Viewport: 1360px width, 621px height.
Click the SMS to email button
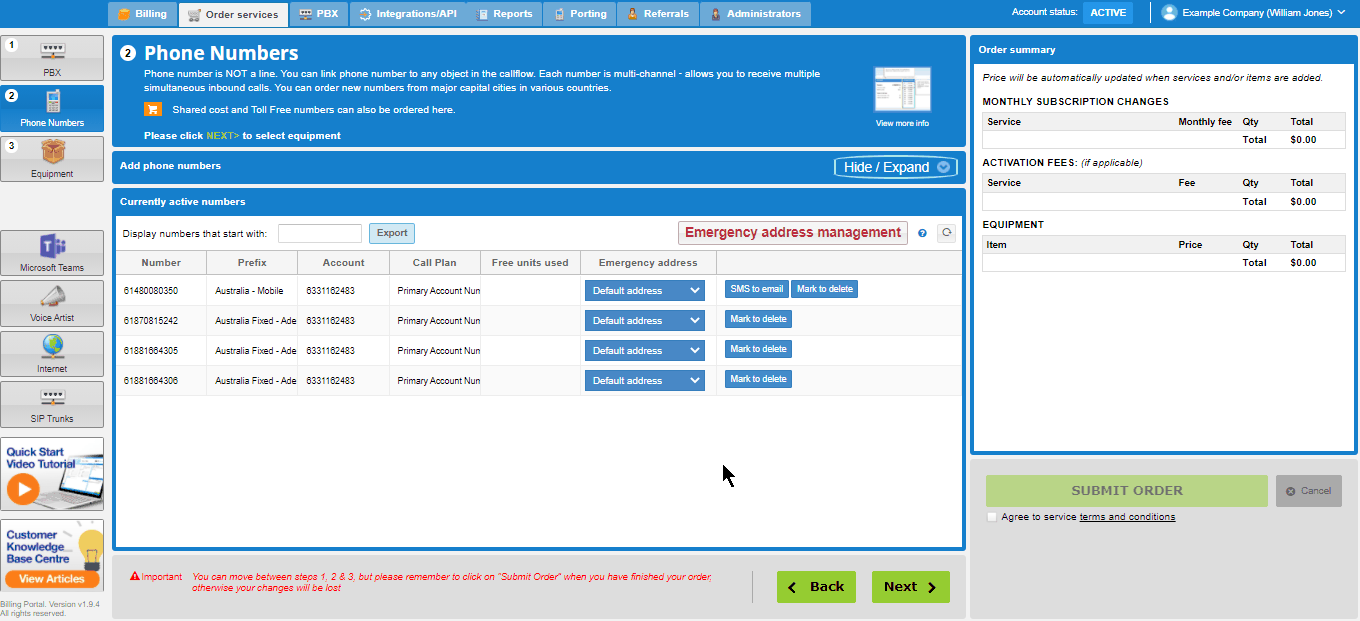coord(756,289)
